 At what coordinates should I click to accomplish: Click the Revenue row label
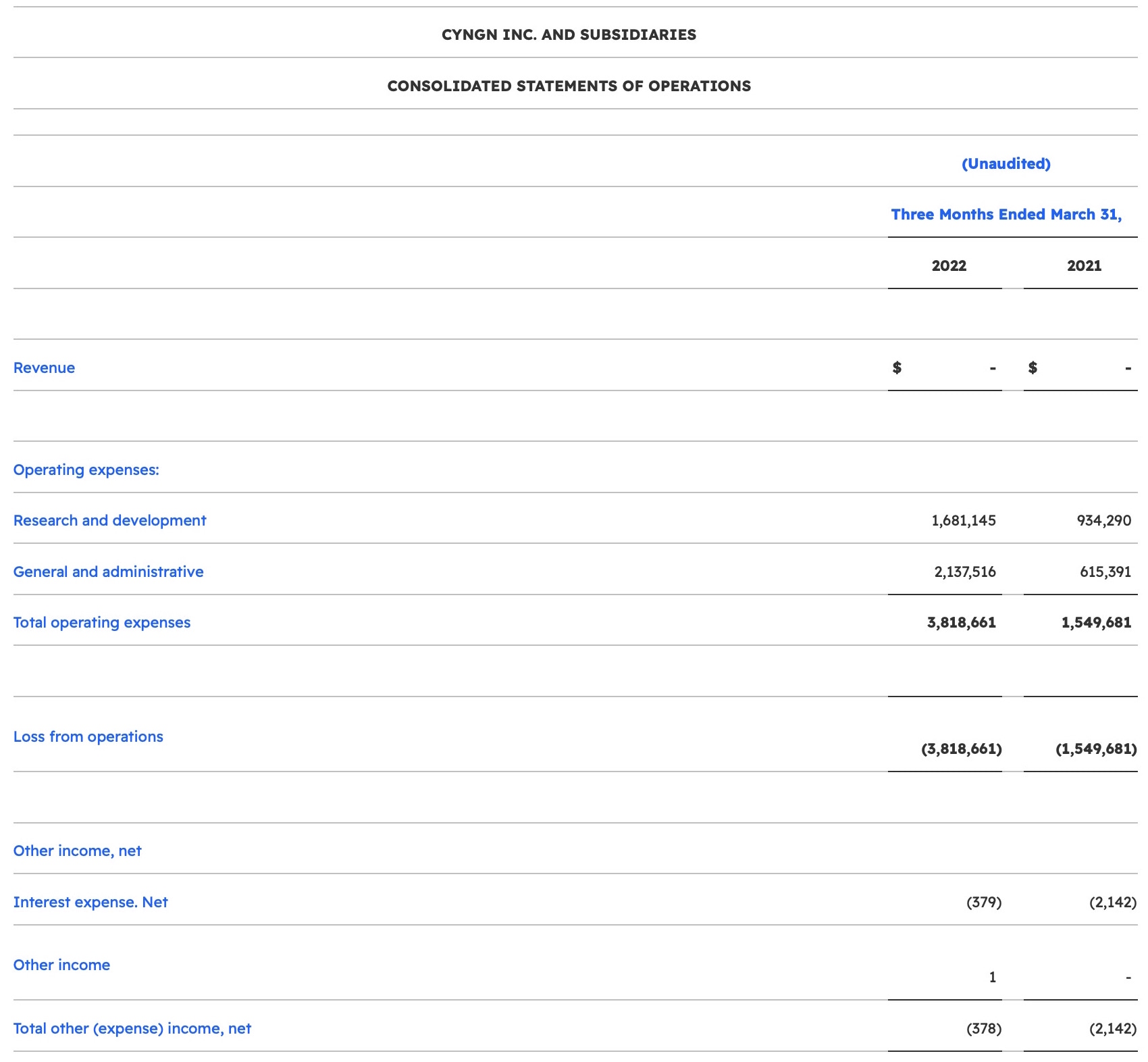pyautogui.click(x=44, y=368)
